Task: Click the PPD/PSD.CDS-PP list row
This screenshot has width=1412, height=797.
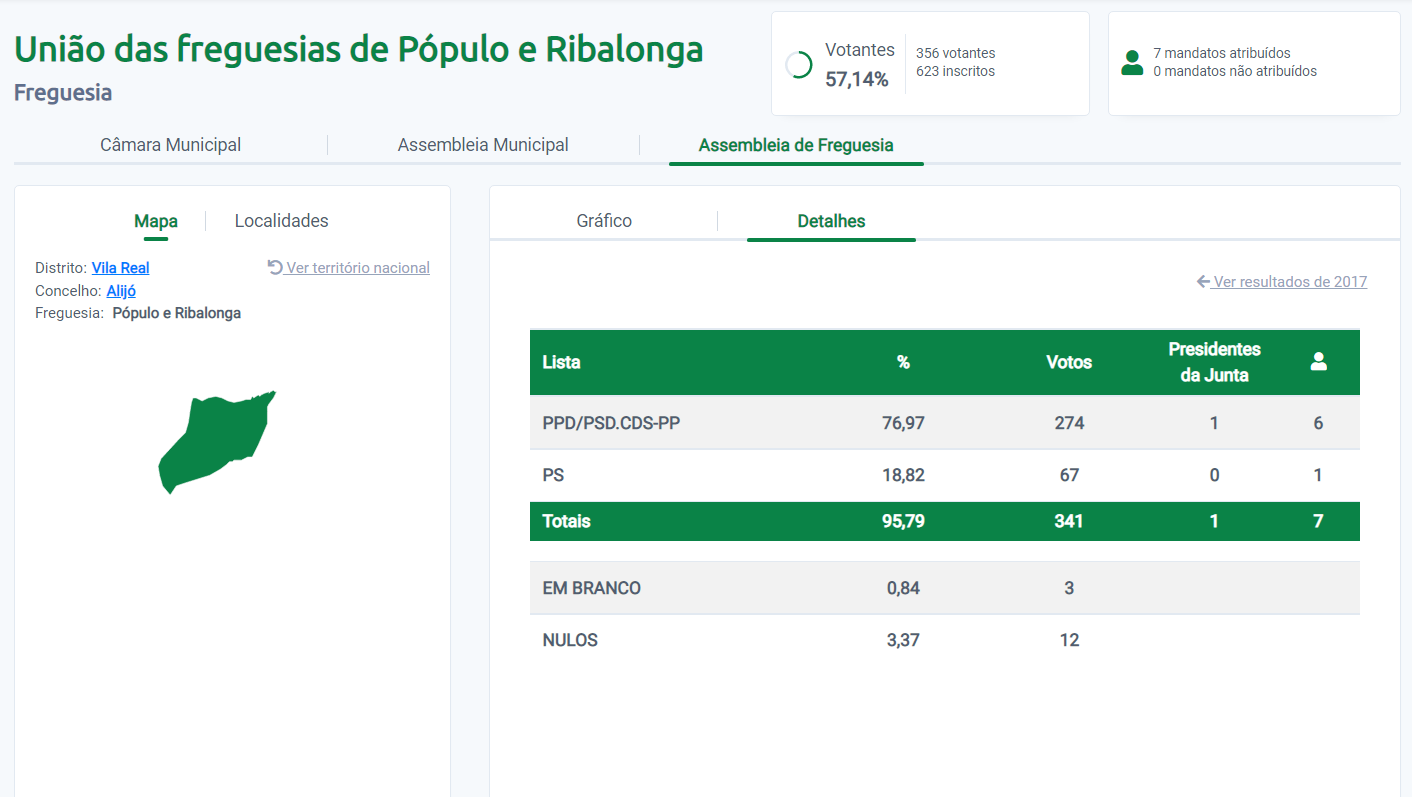Action: (x=611, y=423)
